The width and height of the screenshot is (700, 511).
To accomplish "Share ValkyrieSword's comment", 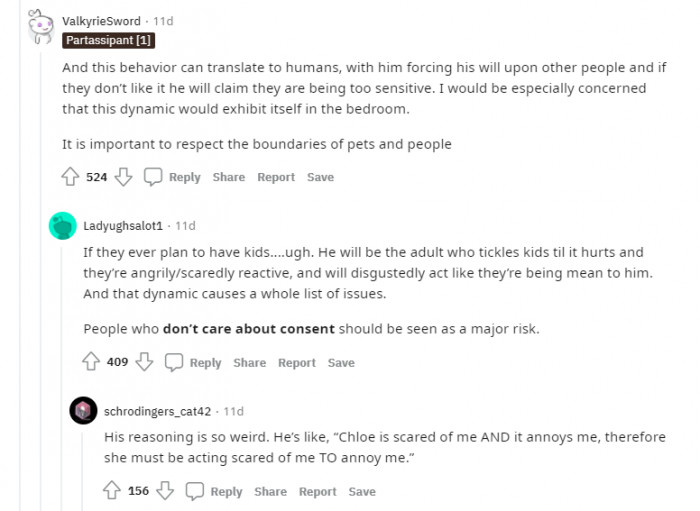I will [x=229, y=177].
